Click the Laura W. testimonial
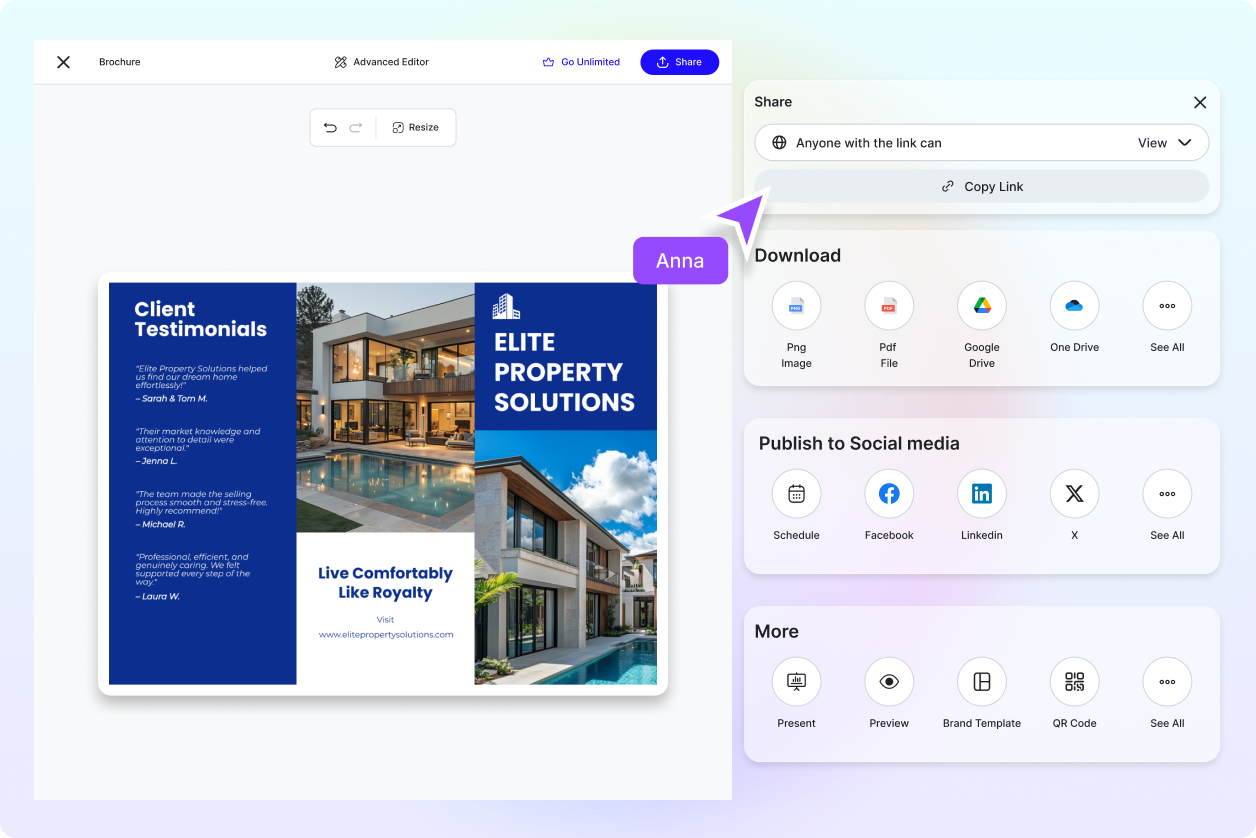The height and width of the screenshot is (838, 1256). pos(195,576)
